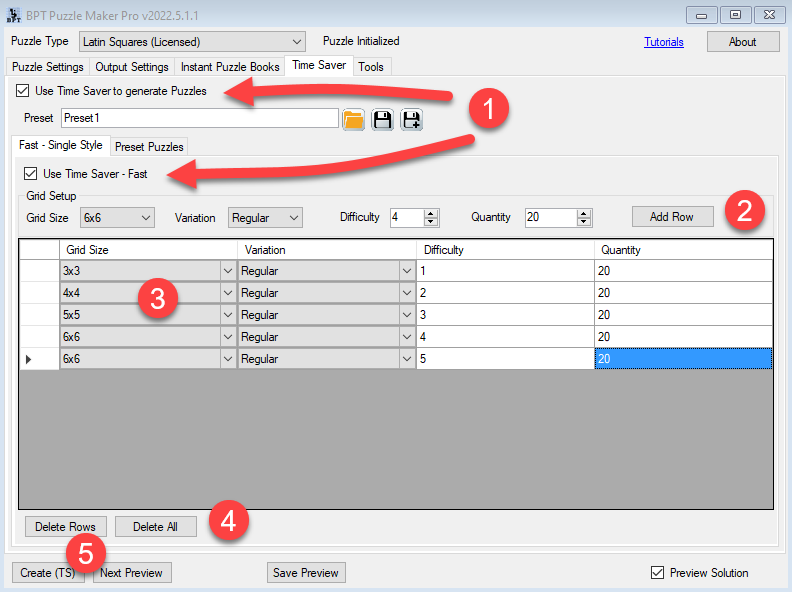Disable the Preview Solution checkbox
This screenshot has width=792, height=592.
[x=657, y=573]
